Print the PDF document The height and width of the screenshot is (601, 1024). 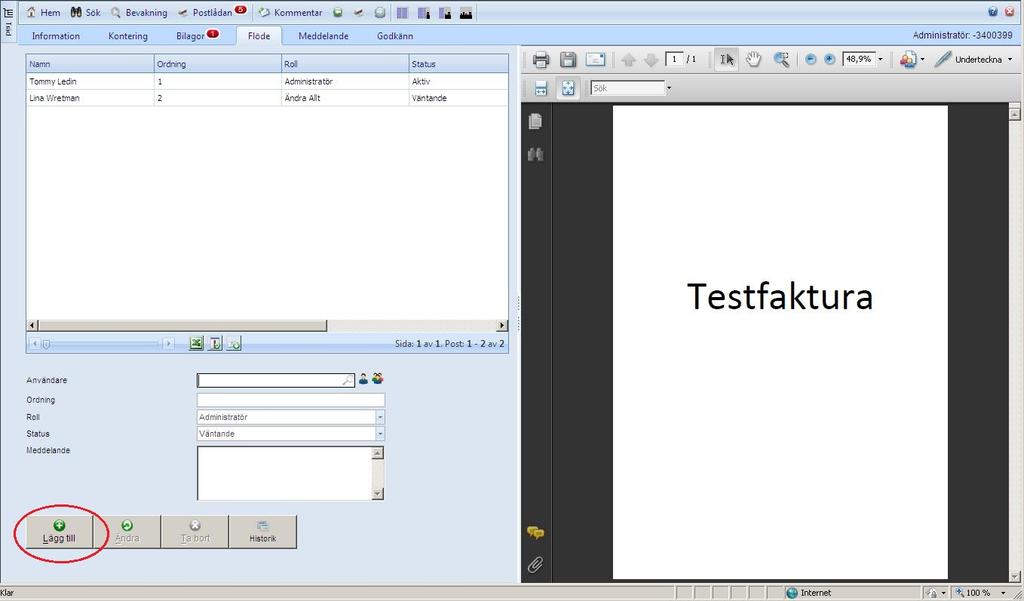[541, 59]
